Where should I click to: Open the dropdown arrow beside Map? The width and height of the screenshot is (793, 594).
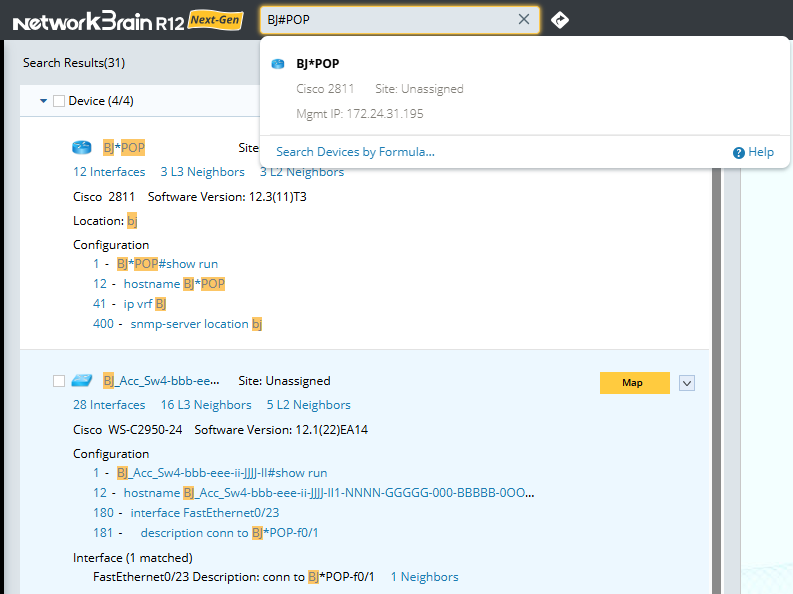687,383
